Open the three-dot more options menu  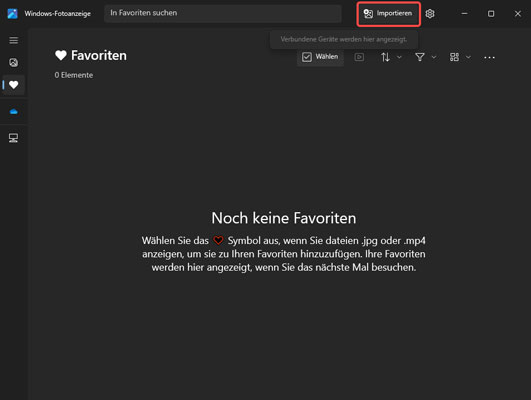(489, 58)
